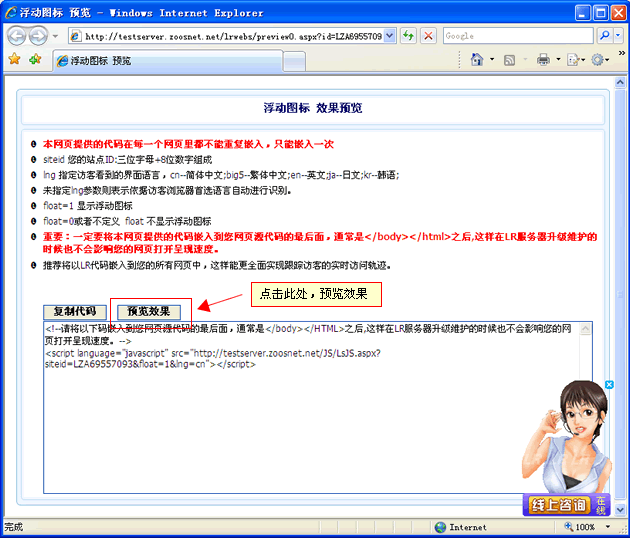Click the browser Forward button
Screen dimensions: 630x538
(x=38, y=35)
